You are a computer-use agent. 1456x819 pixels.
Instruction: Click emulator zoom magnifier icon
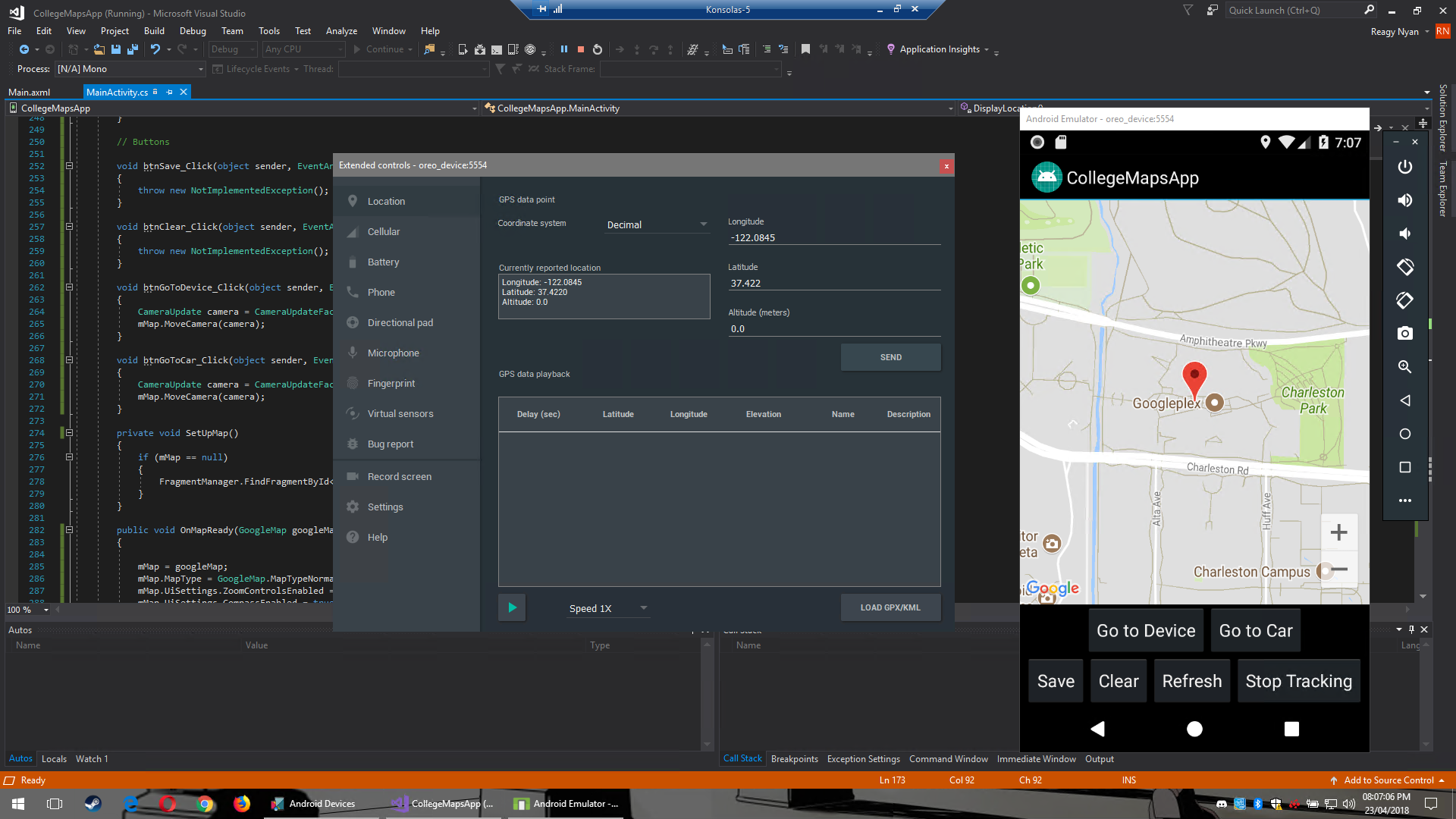pyautogui.click(x=1405, y=367)
